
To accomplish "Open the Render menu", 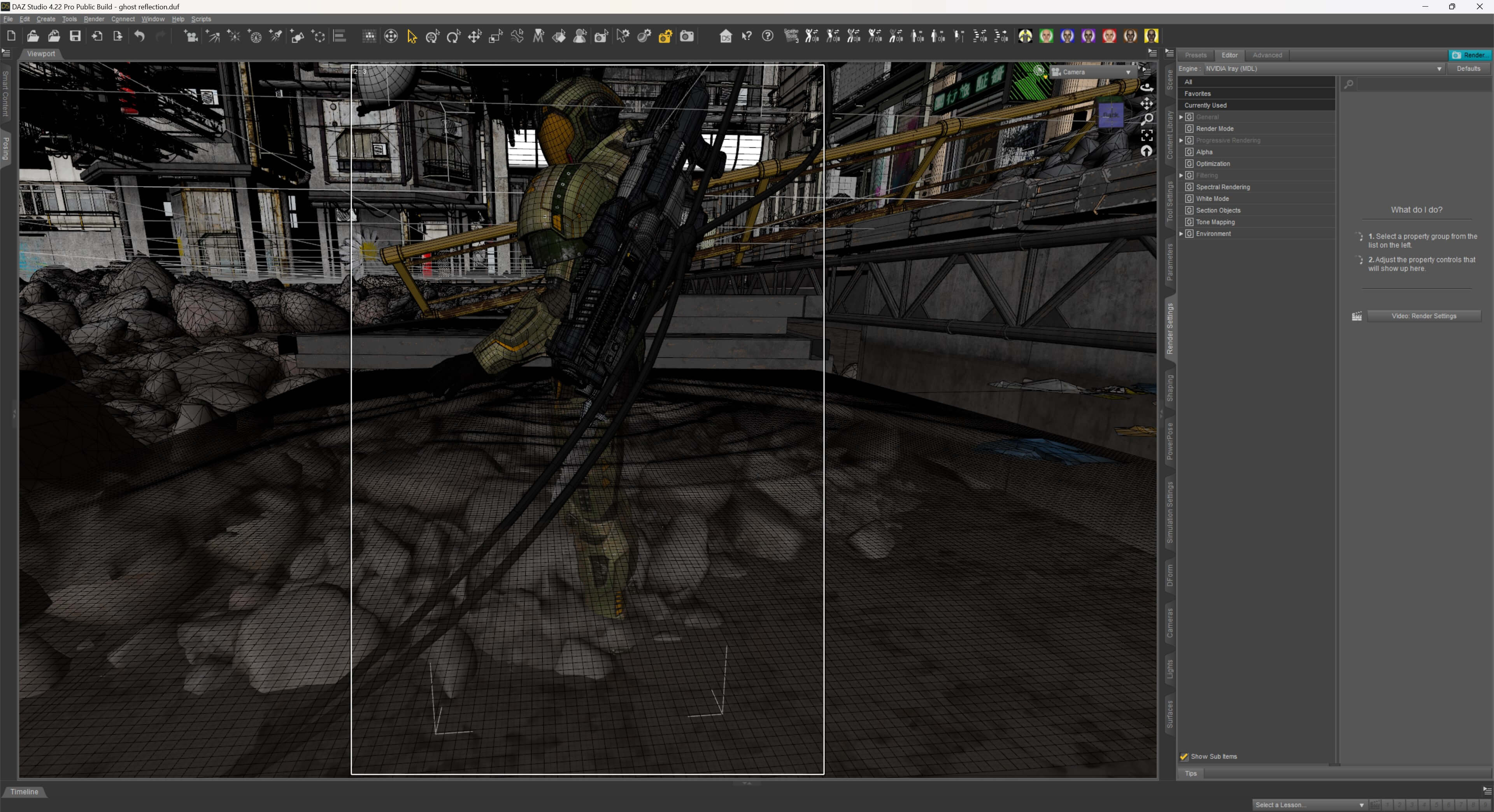I will tap(94, 19).
